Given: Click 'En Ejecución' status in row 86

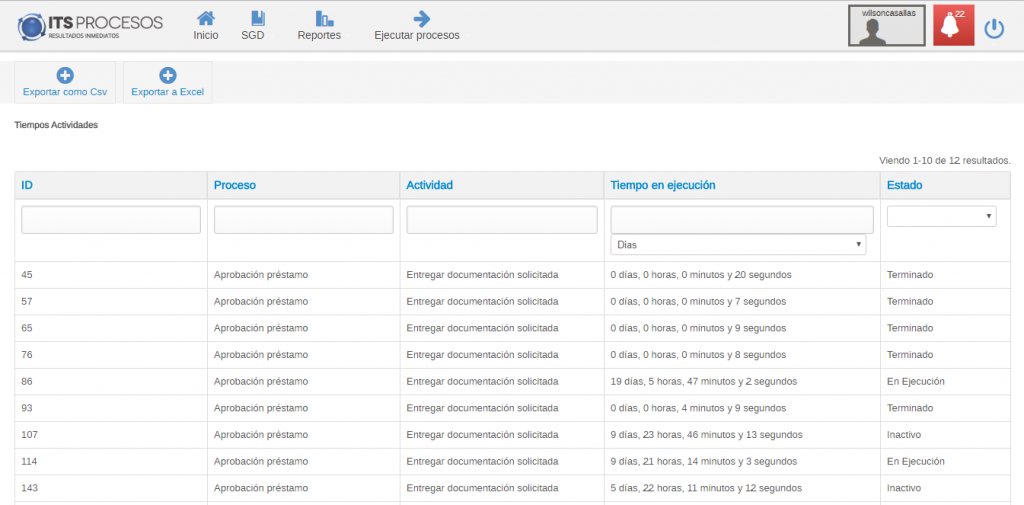Looking at the screenshot, I should [x=916, y=381].
